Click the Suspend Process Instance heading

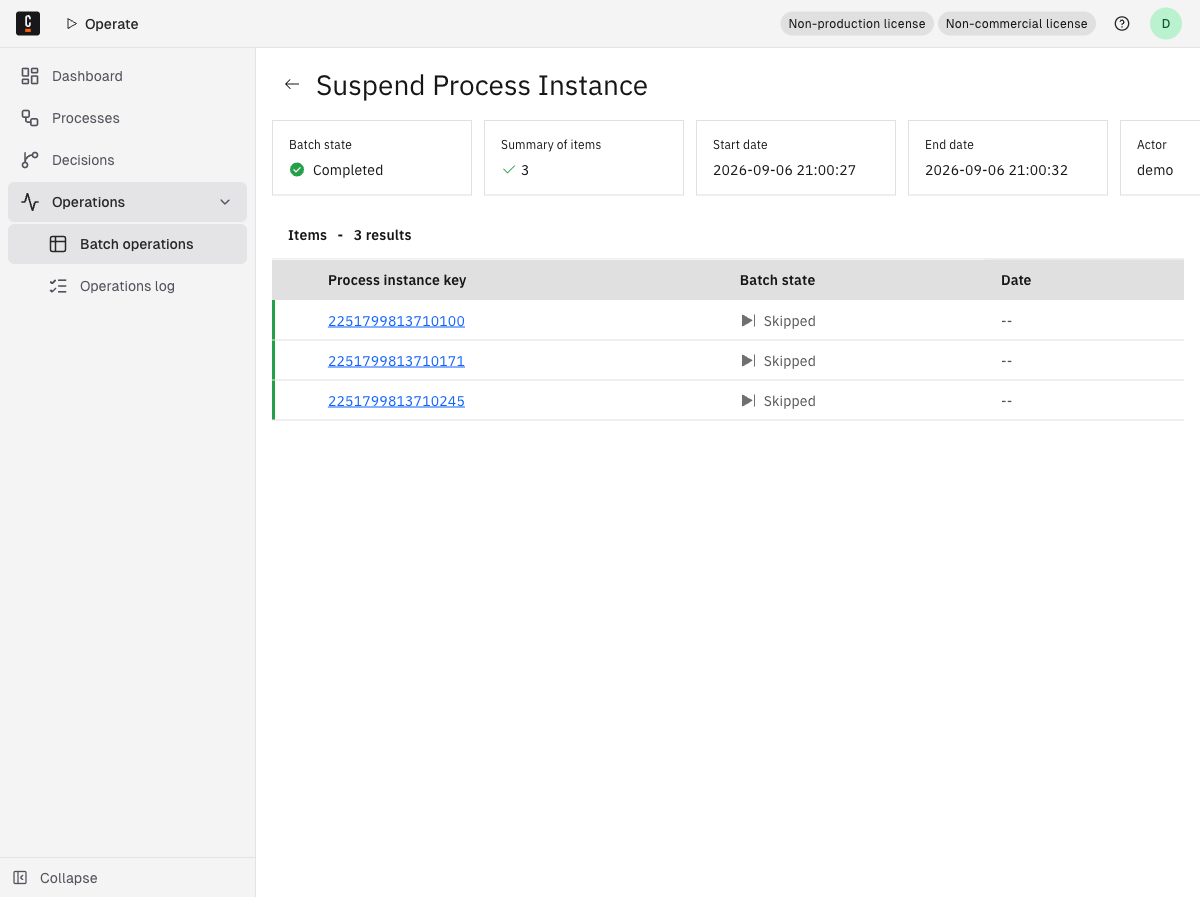pyautogui.click(x=482, y=85)
